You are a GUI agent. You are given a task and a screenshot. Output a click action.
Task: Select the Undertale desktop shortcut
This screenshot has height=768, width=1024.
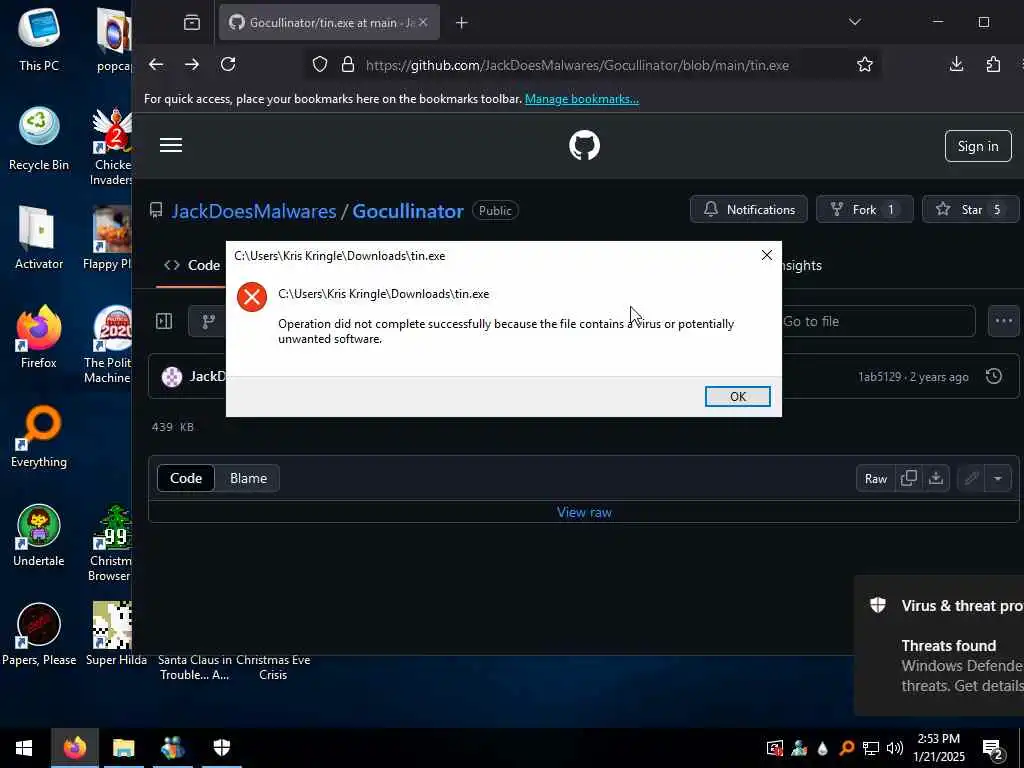(39, 536)
